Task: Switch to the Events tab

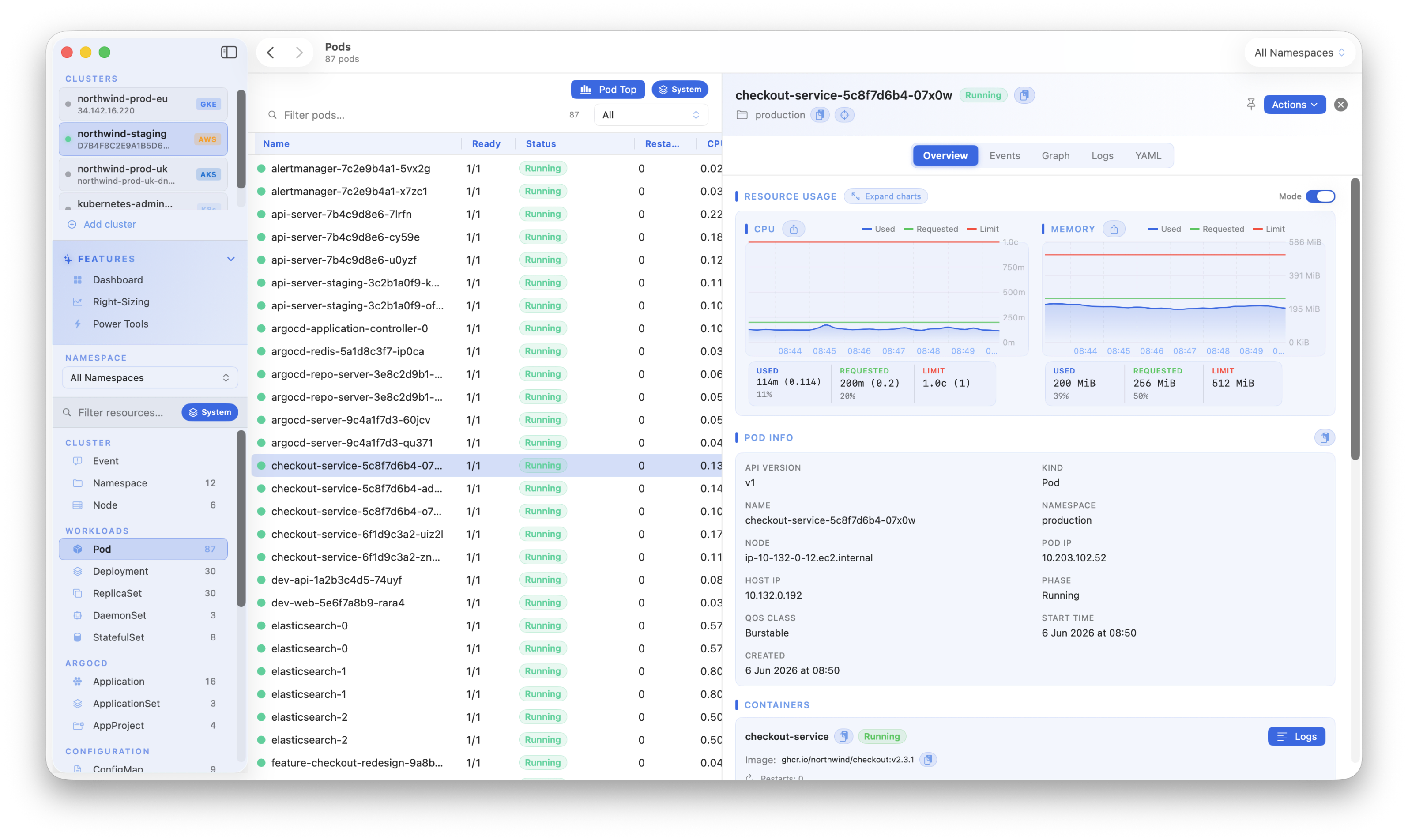Action: pyautogui.click(x=1005, y=156)
